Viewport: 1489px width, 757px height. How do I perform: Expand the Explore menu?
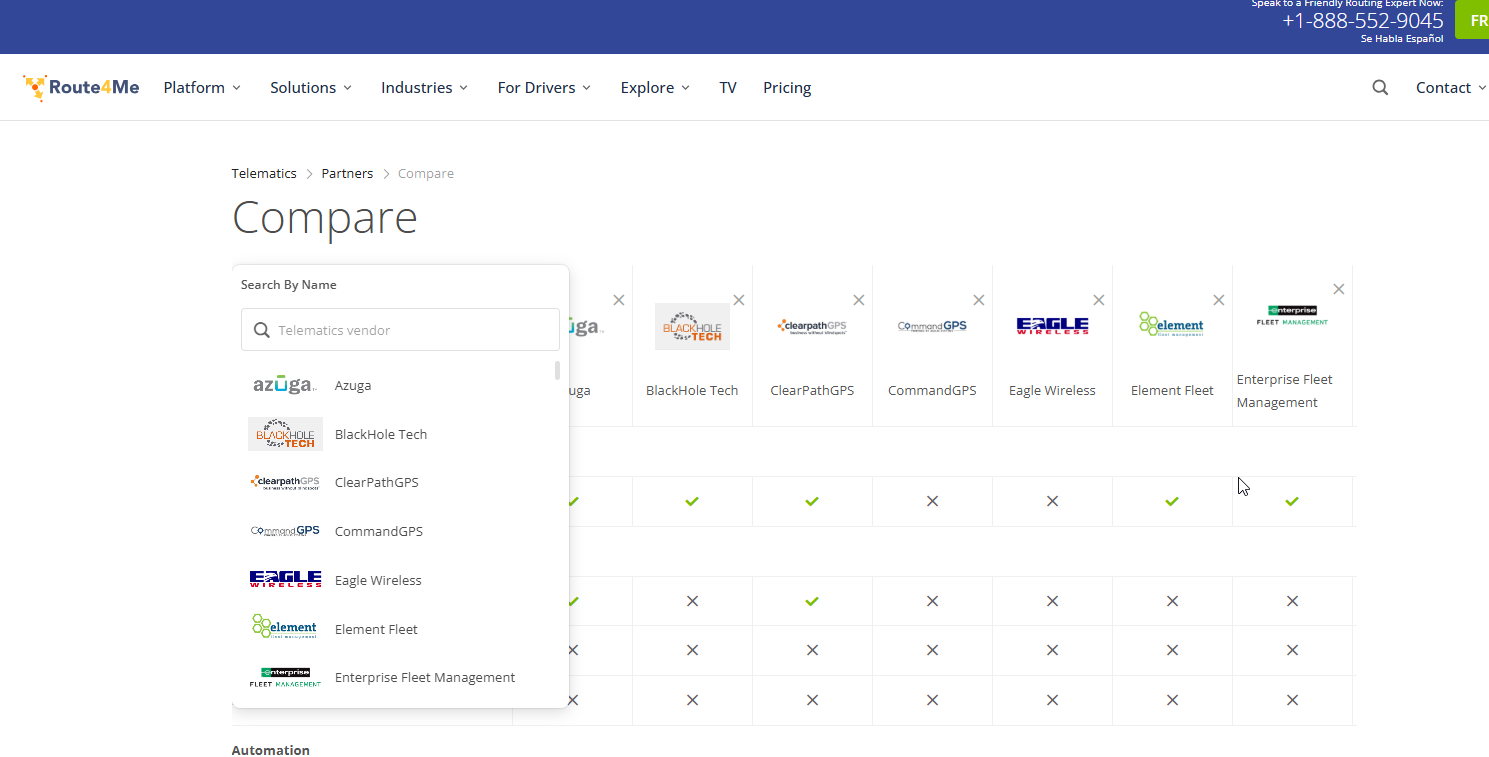tap(655, 88)
